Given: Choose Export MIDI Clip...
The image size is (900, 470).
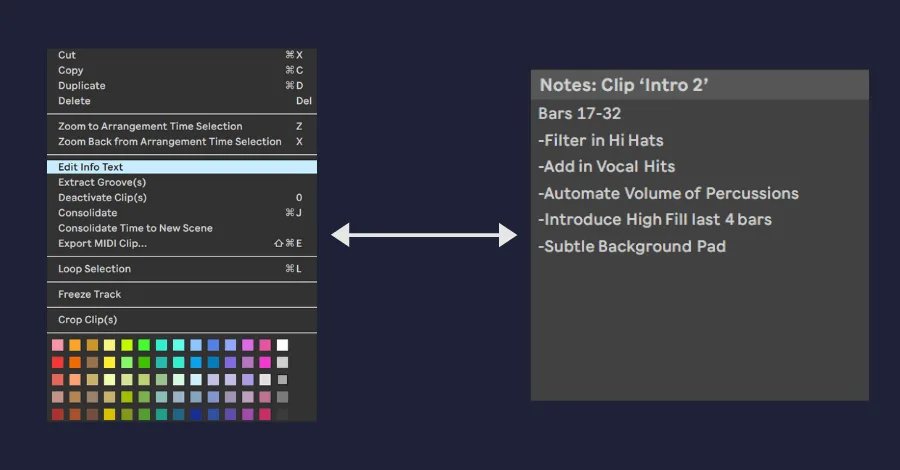Looking at the screenshot, I should click(181, 243).
